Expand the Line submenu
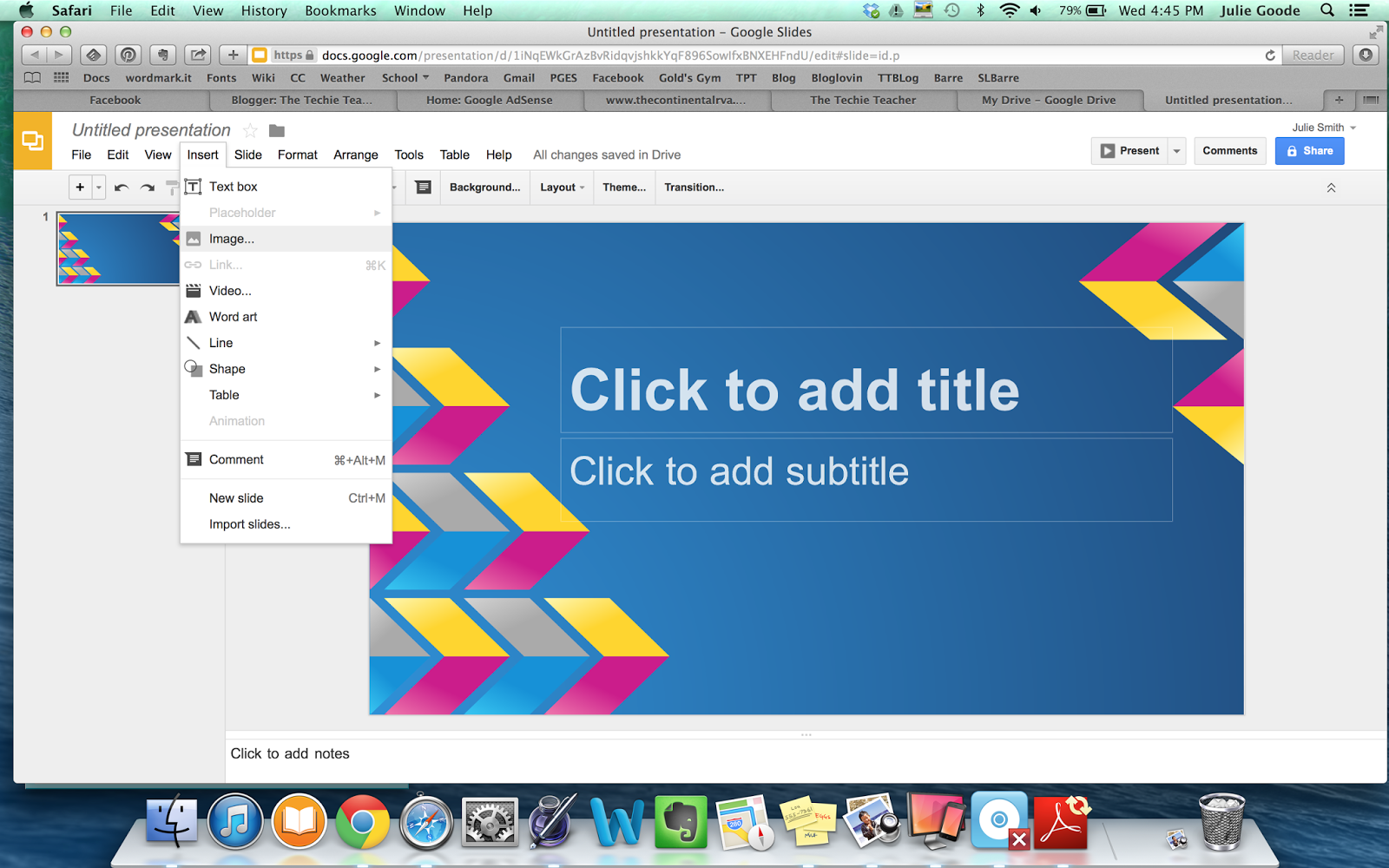This screenshot has height=868, width=1389. tap(286, 343)
